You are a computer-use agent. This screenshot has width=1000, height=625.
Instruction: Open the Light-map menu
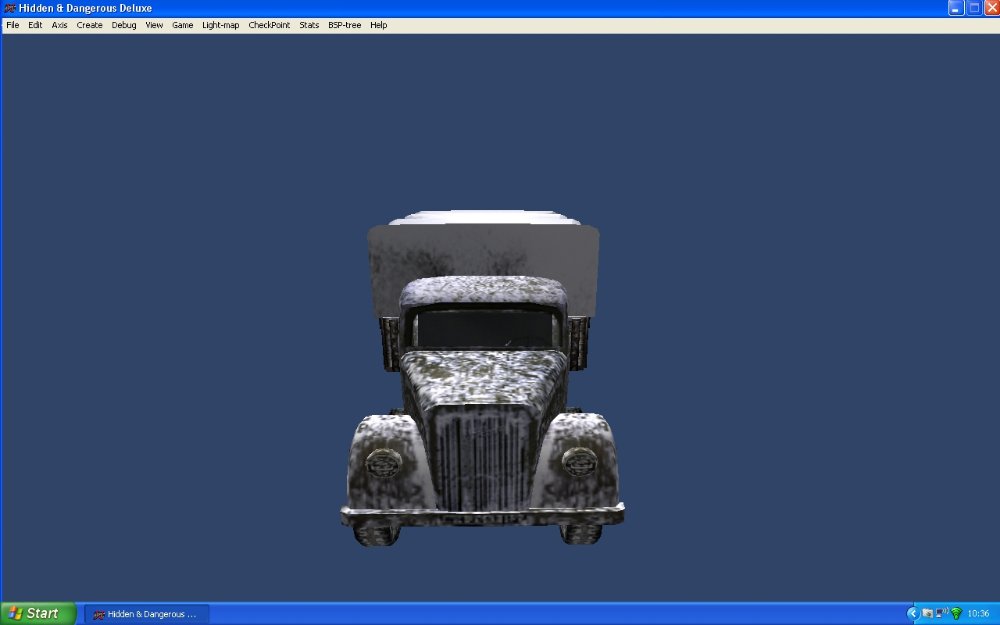point(221,25)
